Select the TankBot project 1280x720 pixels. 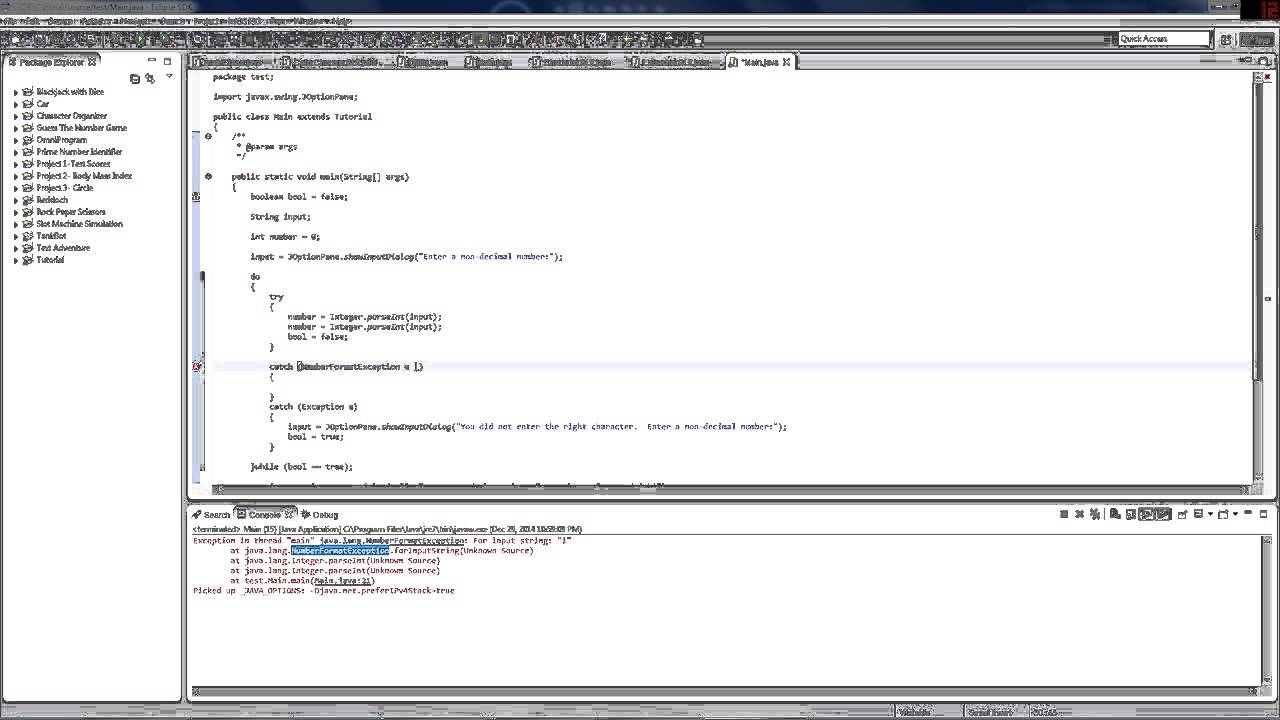[x=51, y=236]
